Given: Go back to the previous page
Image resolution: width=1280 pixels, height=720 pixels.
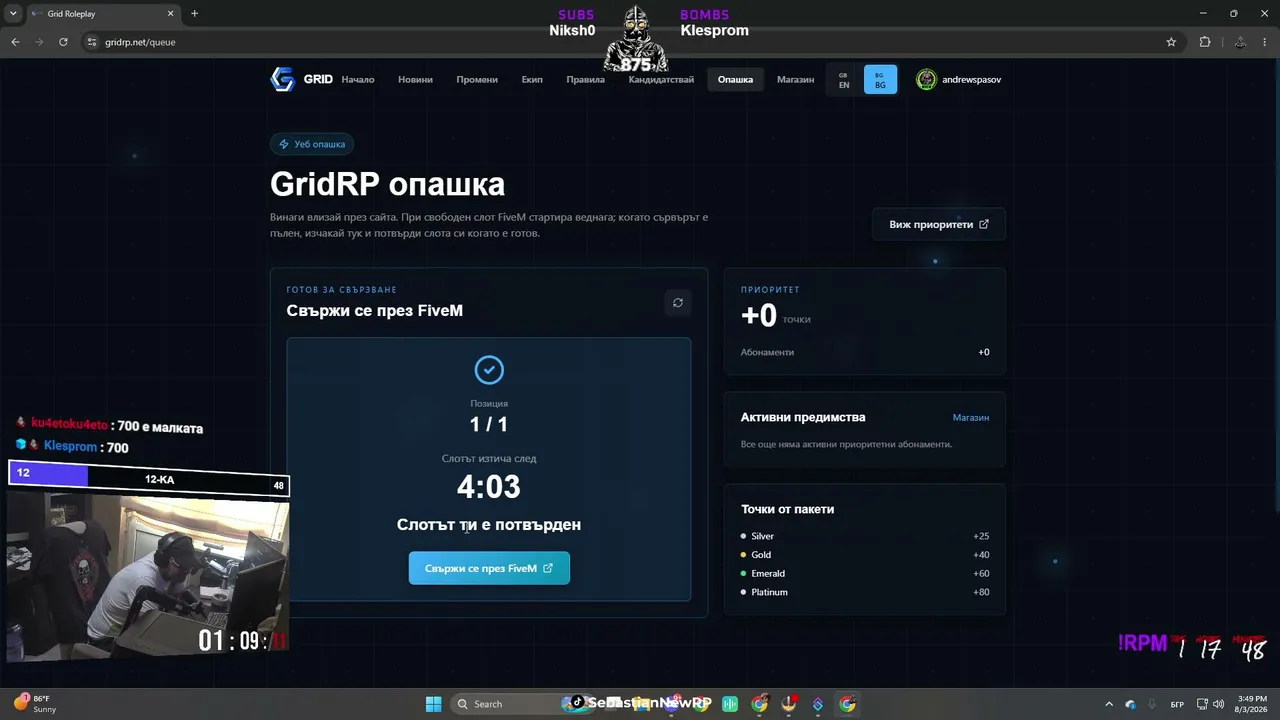Looking at the screenshot, I should (x=15, y=42).
